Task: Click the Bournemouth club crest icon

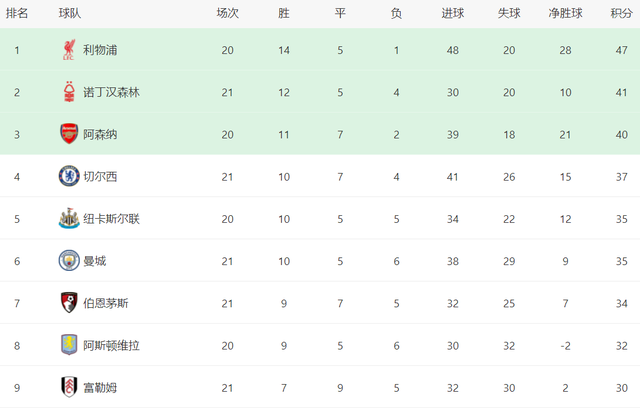Action: click(x=69, y=303)
